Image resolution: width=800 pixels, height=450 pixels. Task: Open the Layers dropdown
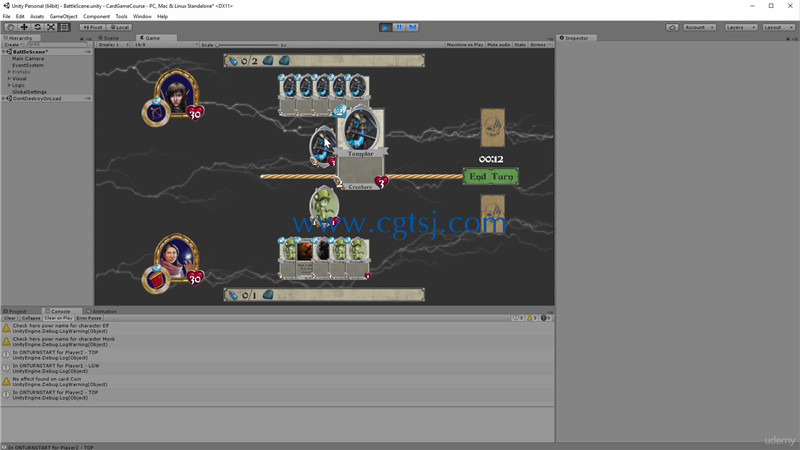coord(741,27)
